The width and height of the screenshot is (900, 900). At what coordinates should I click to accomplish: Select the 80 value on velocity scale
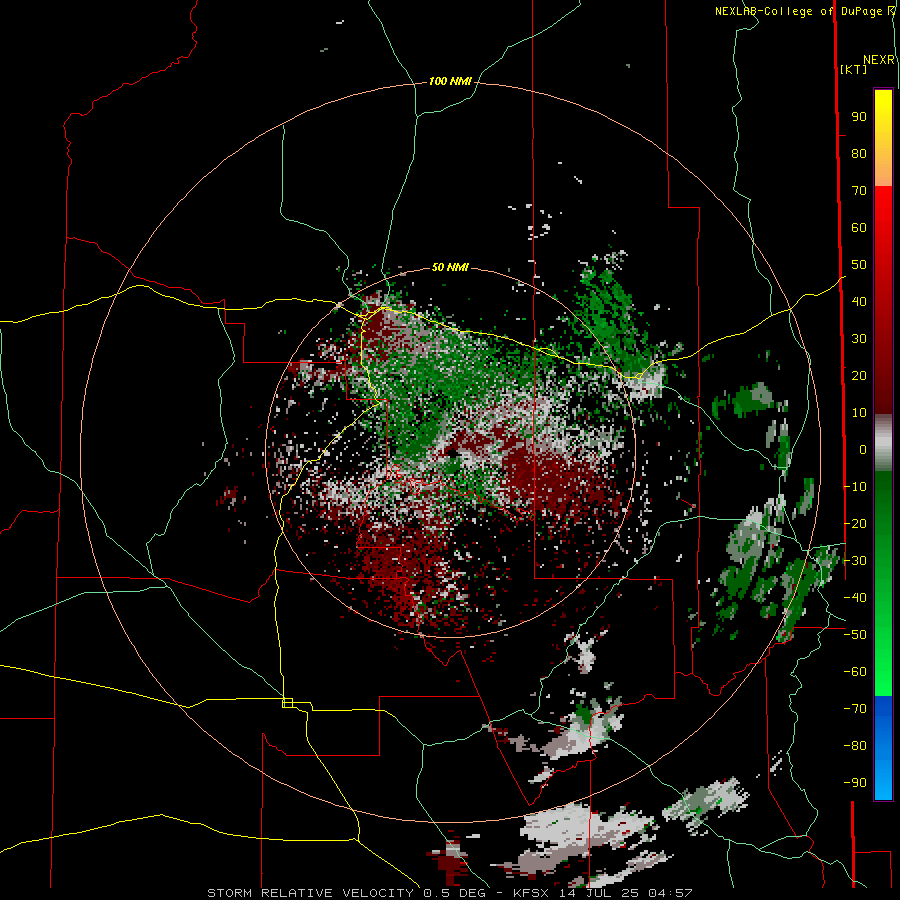coord(859,153)
